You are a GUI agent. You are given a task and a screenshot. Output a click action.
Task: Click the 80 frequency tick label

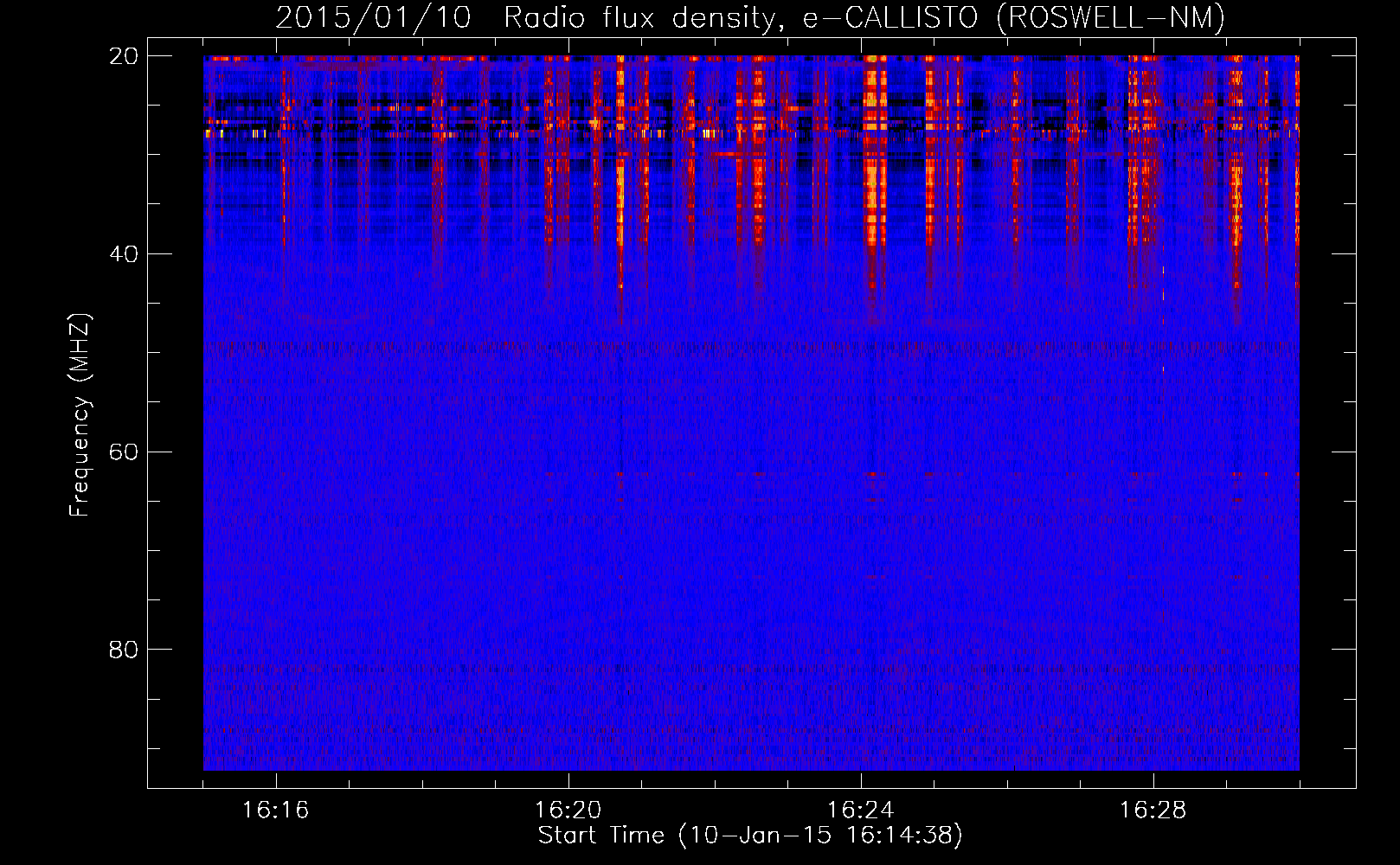(124, 650)
